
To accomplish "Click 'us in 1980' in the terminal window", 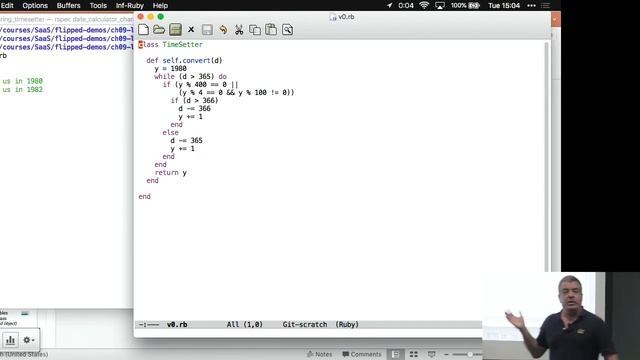I will point(22,81).
